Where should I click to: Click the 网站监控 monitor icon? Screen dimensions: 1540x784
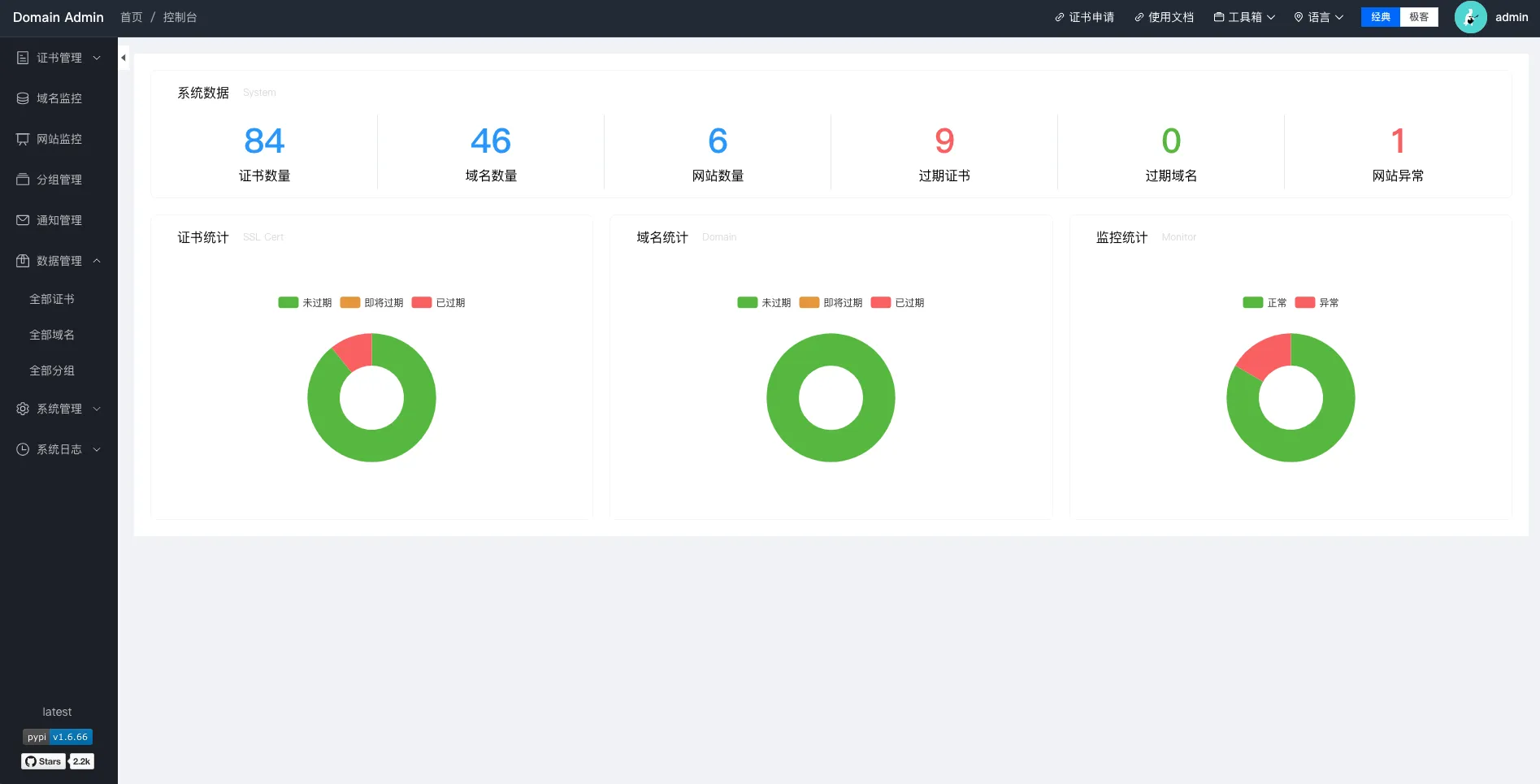click(x=23, y=139)
